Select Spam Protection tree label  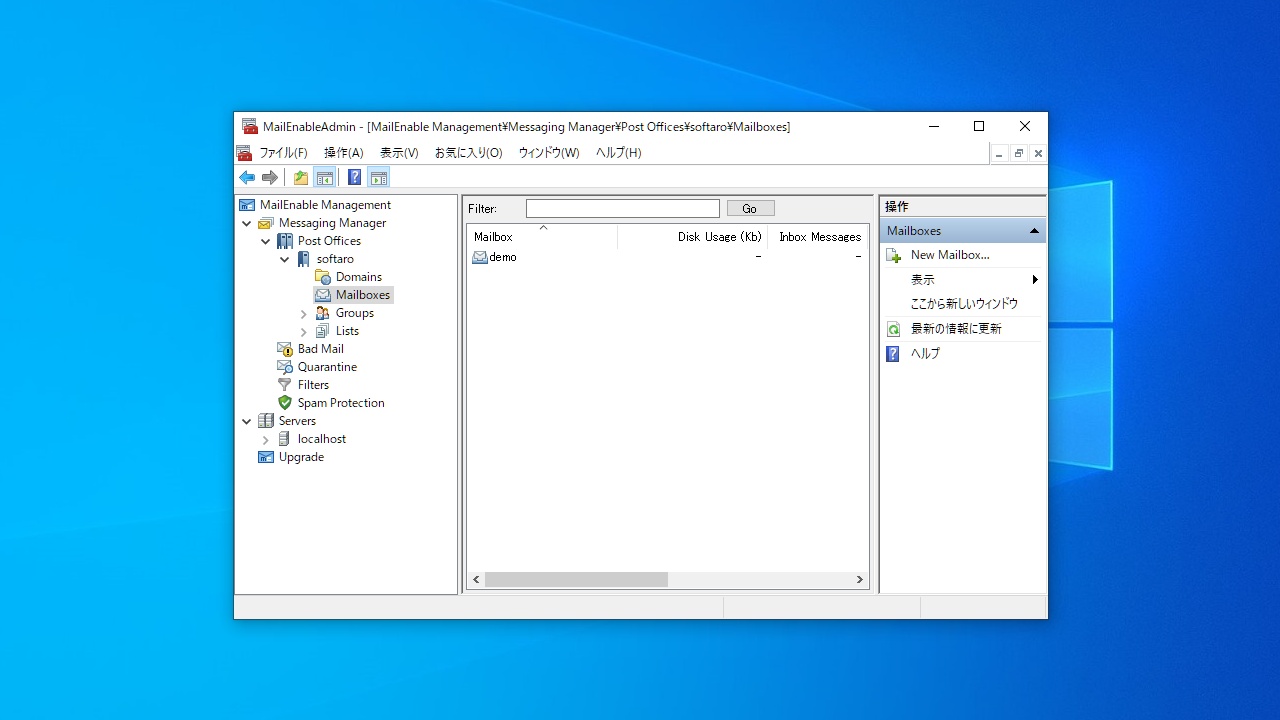341,403
